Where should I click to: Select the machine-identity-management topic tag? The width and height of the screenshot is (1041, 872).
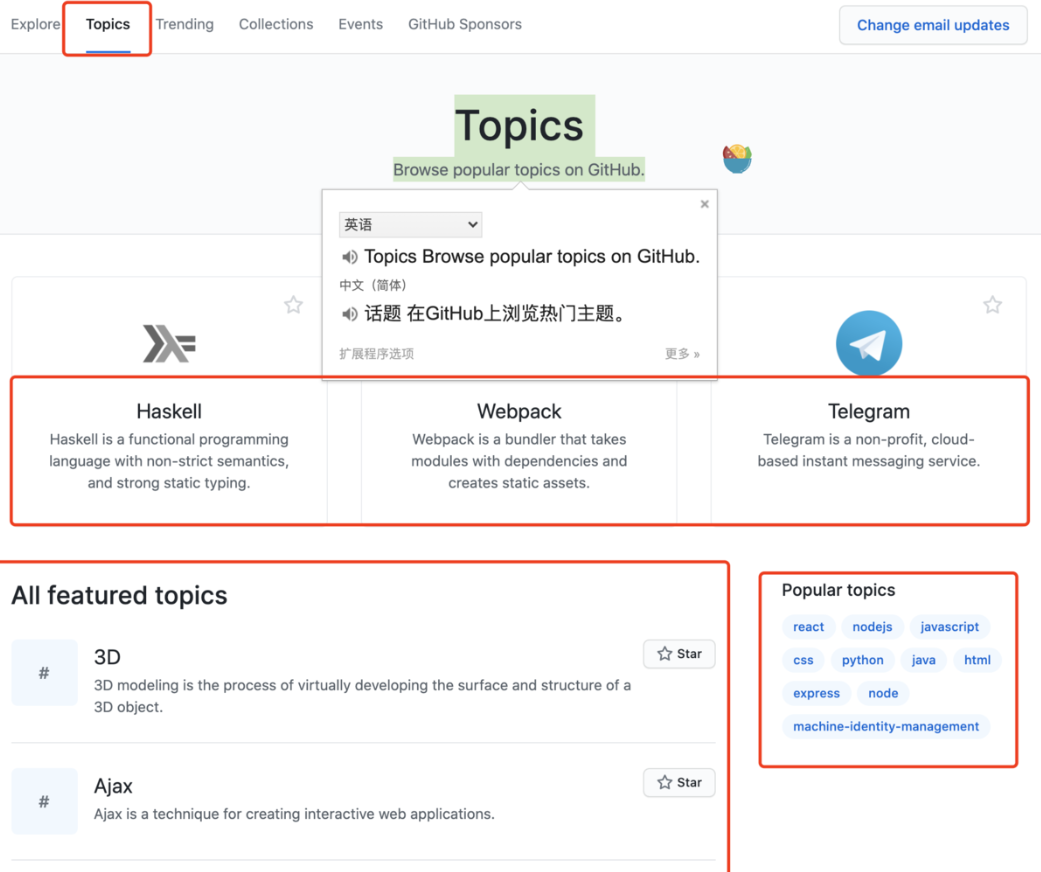click(886, 727)
